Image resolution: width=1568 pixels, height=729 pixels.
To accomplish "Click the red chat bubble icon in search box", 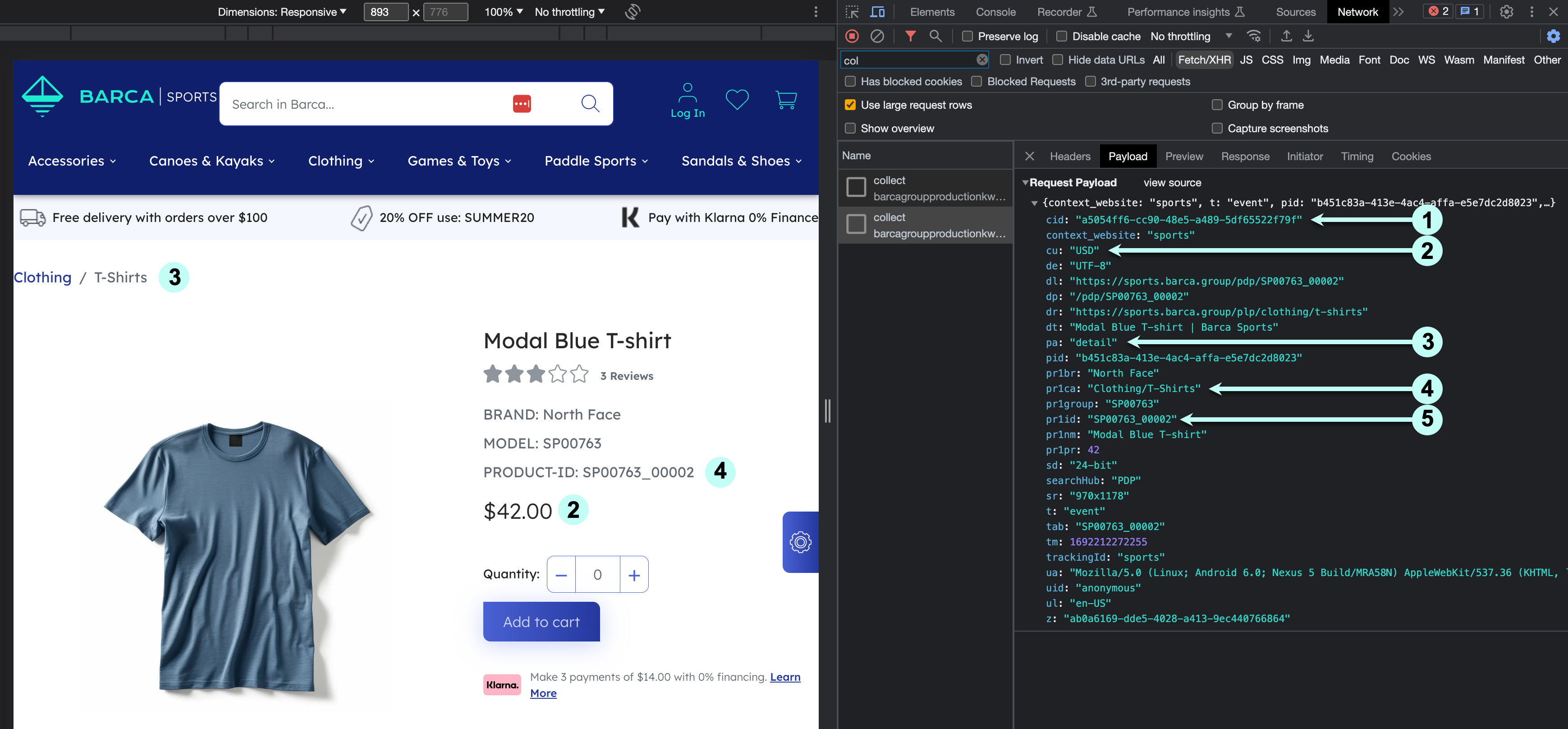I will (x=522, y=104).
